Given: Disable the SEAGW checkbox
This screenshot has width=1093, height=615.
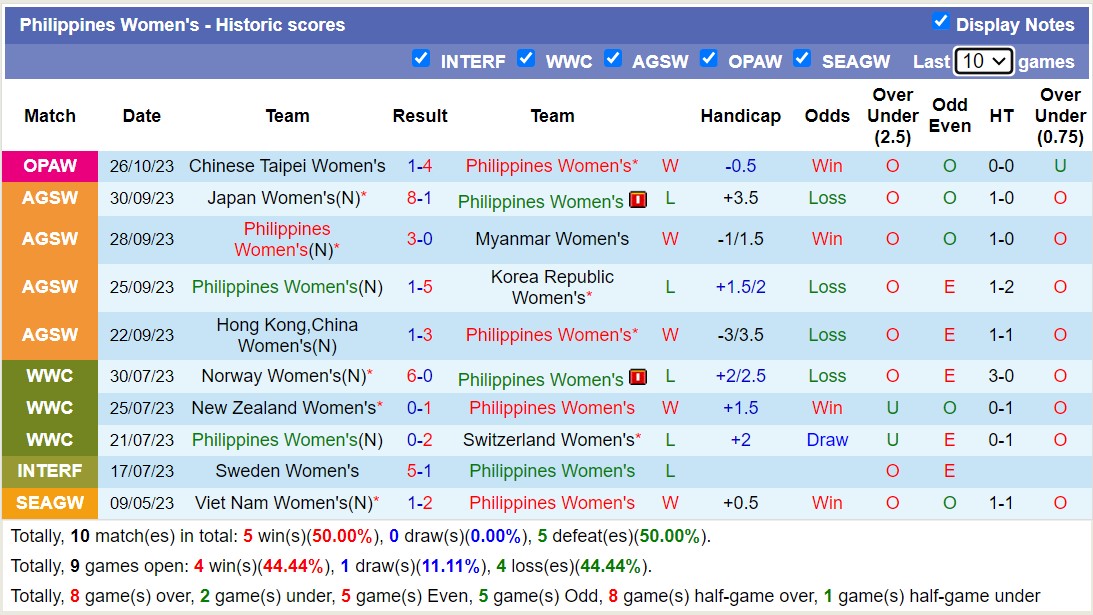Looking at the screenshot, I should coord(802,59).
